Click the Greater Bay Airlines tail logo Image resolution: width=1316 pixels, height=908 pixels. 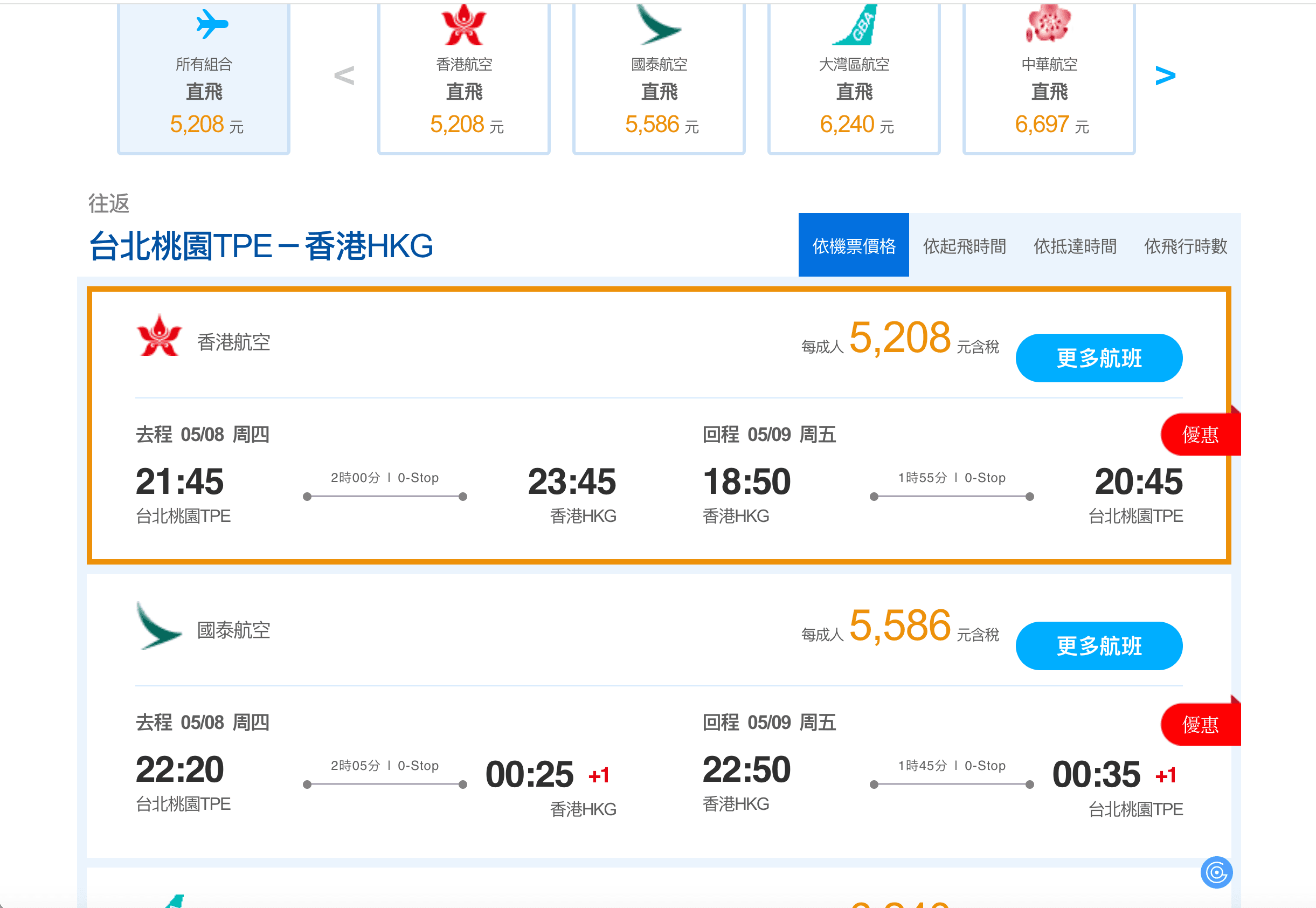pyautogui.click(x=854, y=25)
